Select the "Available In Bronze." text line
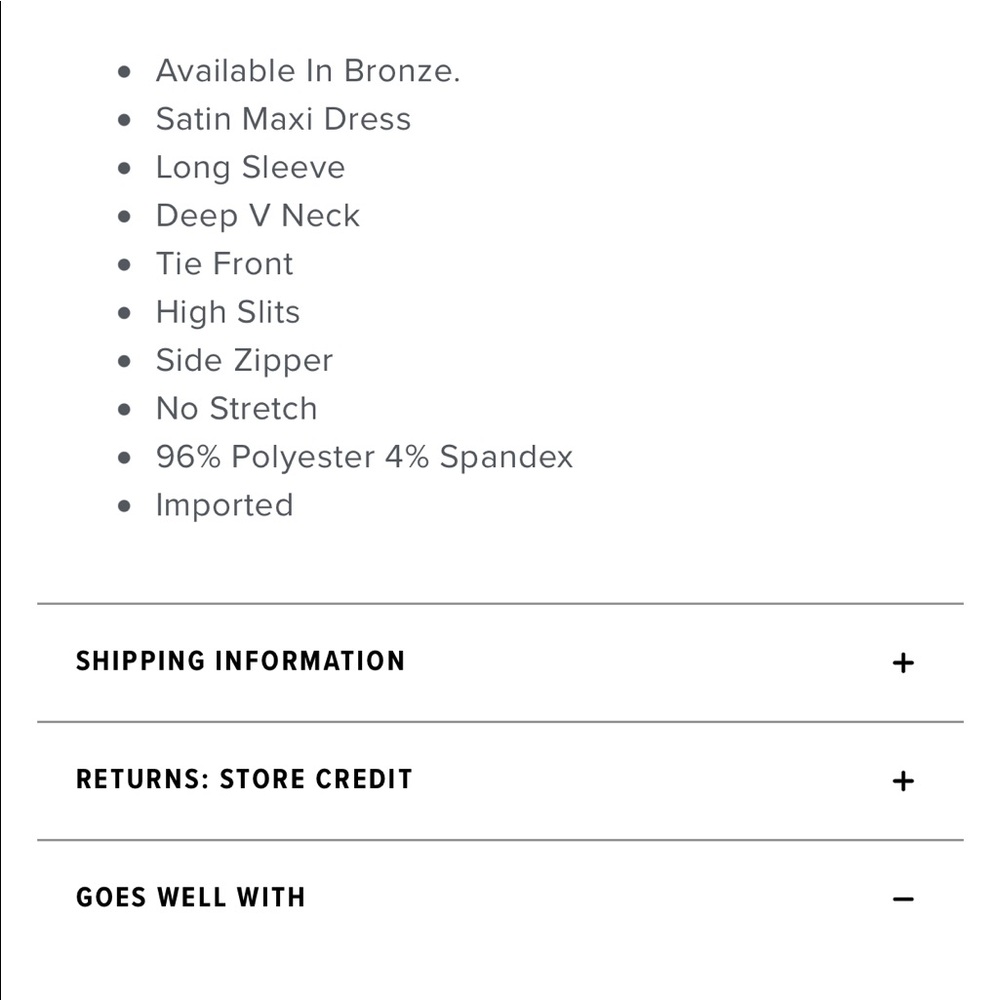Image resolution: width=1000 pixels, height=1000 pixels. (x=307, y=70)
